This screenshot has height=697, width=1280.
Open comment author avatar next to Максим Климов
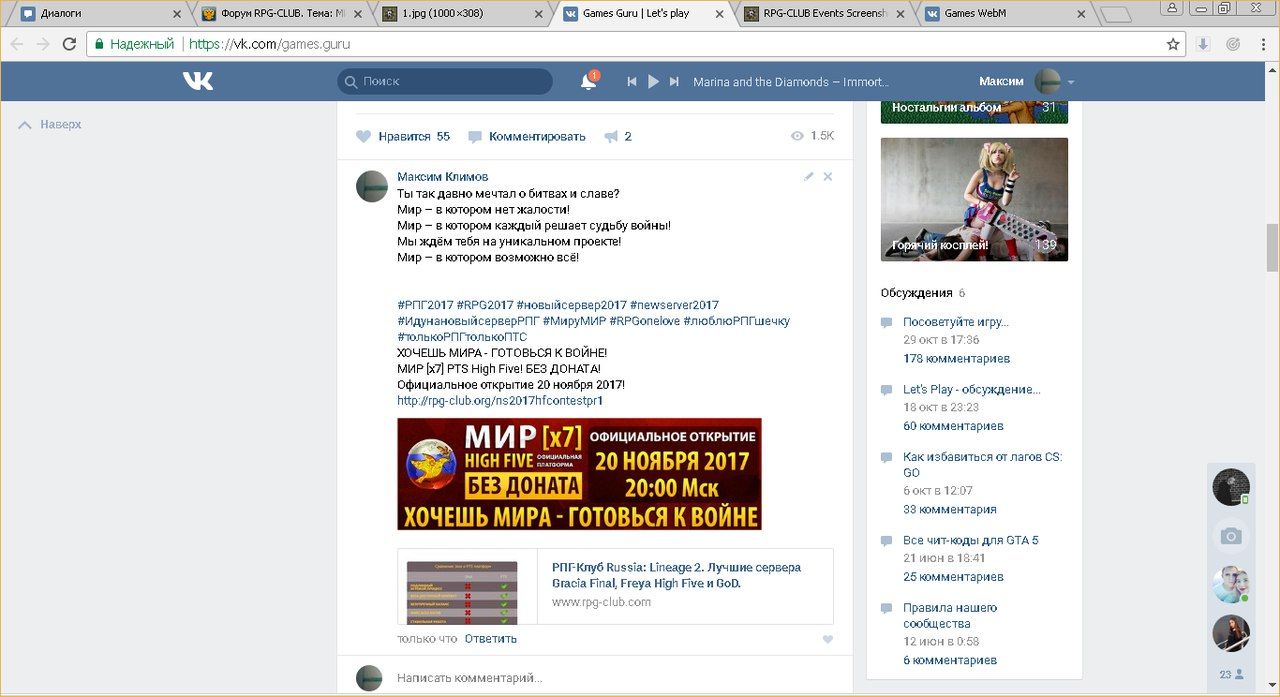pos(372,186)
